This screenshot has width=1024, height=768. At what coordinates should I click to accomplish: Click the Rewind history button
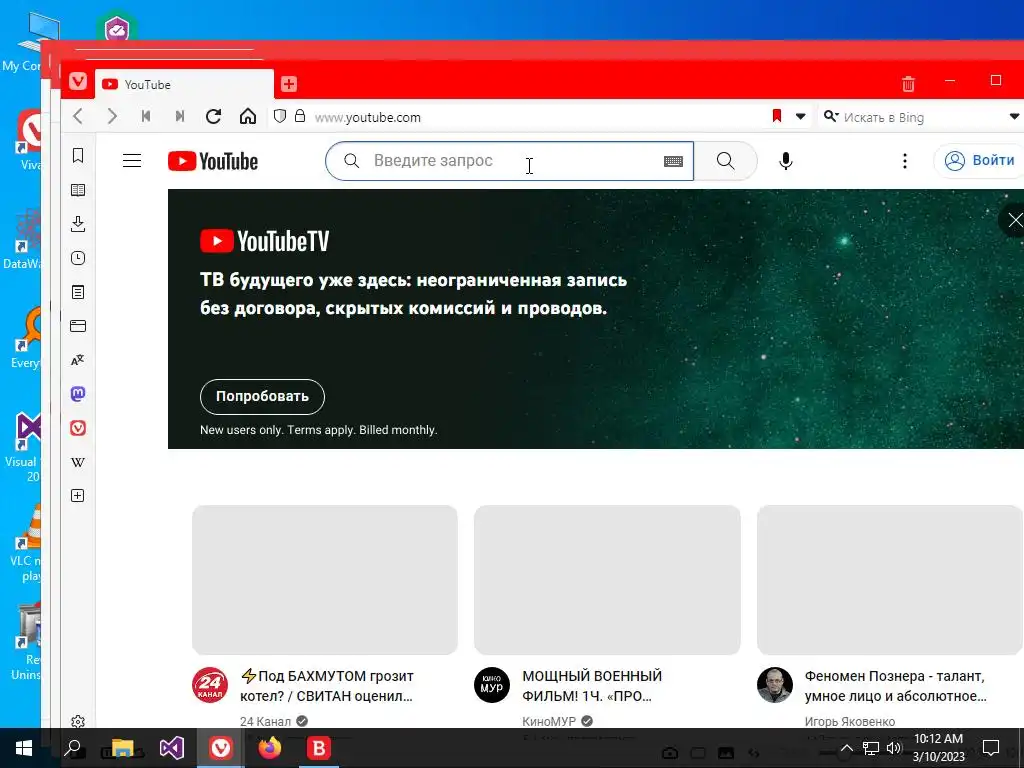[146, 116]
